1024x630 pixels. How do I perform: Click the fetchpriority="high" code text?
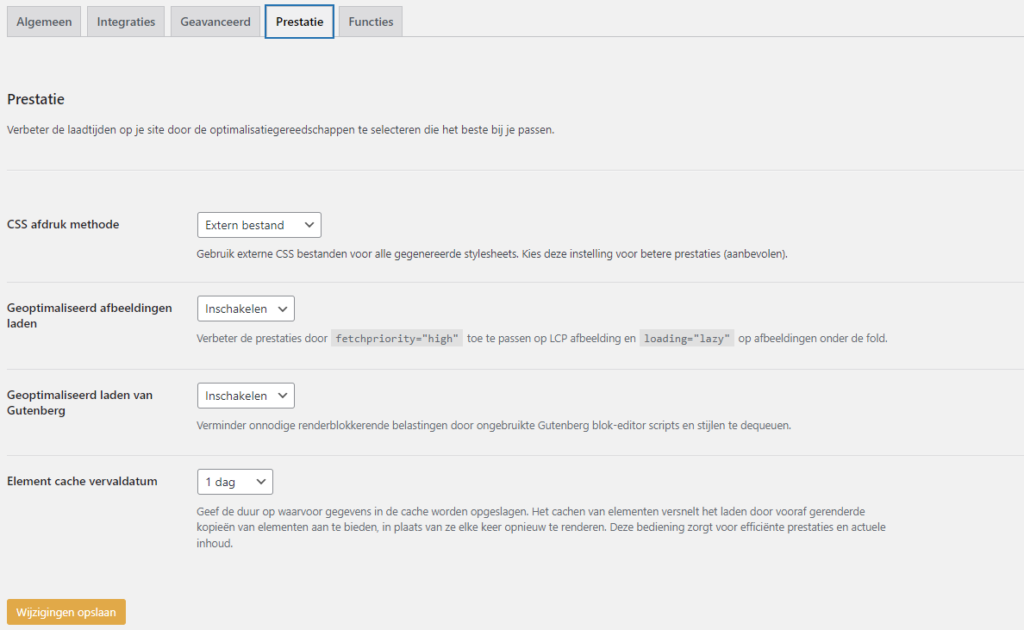pyautogui.click(x=397, y=338)
